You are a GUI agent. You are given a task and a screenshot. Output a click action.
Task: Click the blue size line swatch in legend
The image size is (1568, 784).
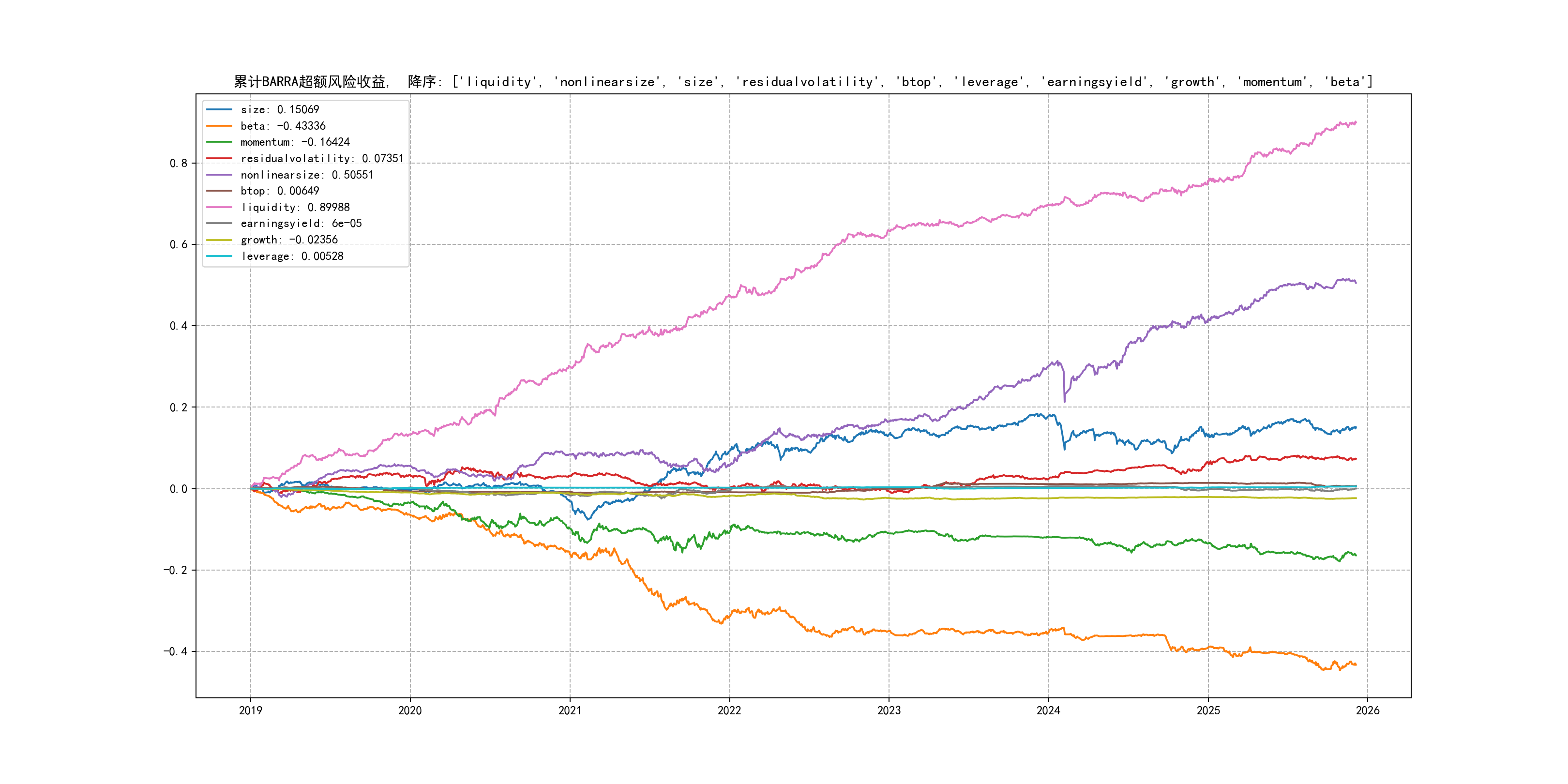point(219,109)
